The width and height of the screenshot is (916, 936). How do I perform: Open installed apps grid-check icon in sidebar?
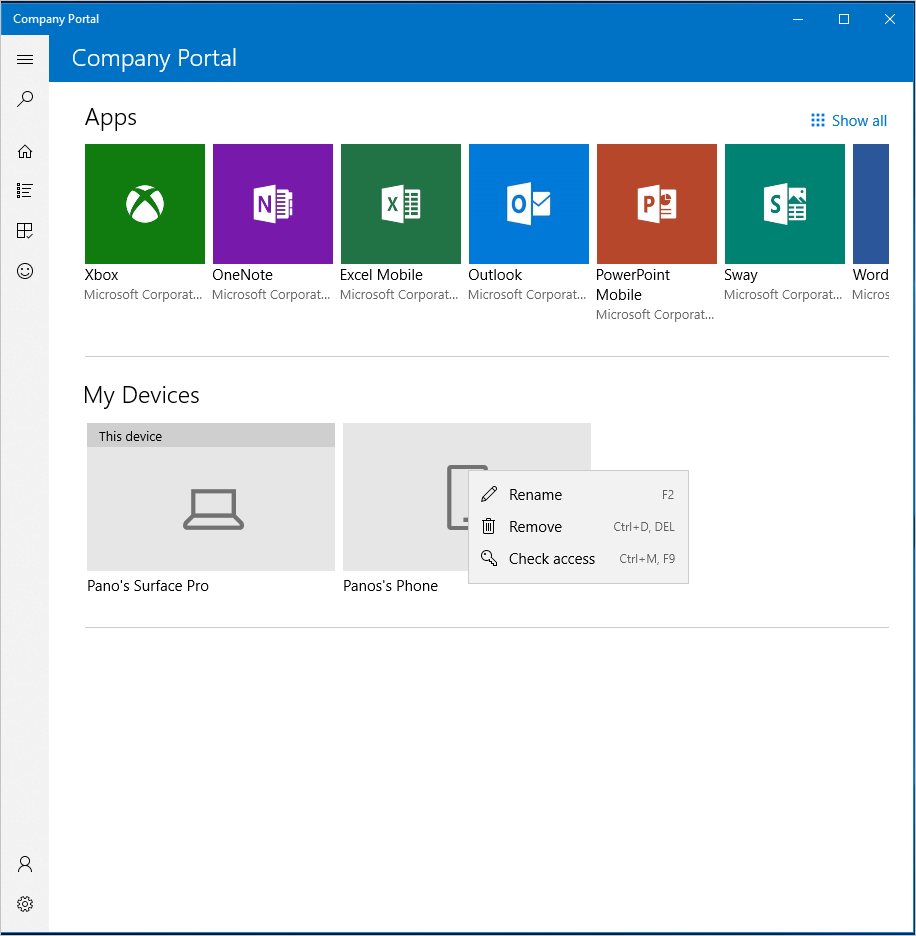pos(24,230)
